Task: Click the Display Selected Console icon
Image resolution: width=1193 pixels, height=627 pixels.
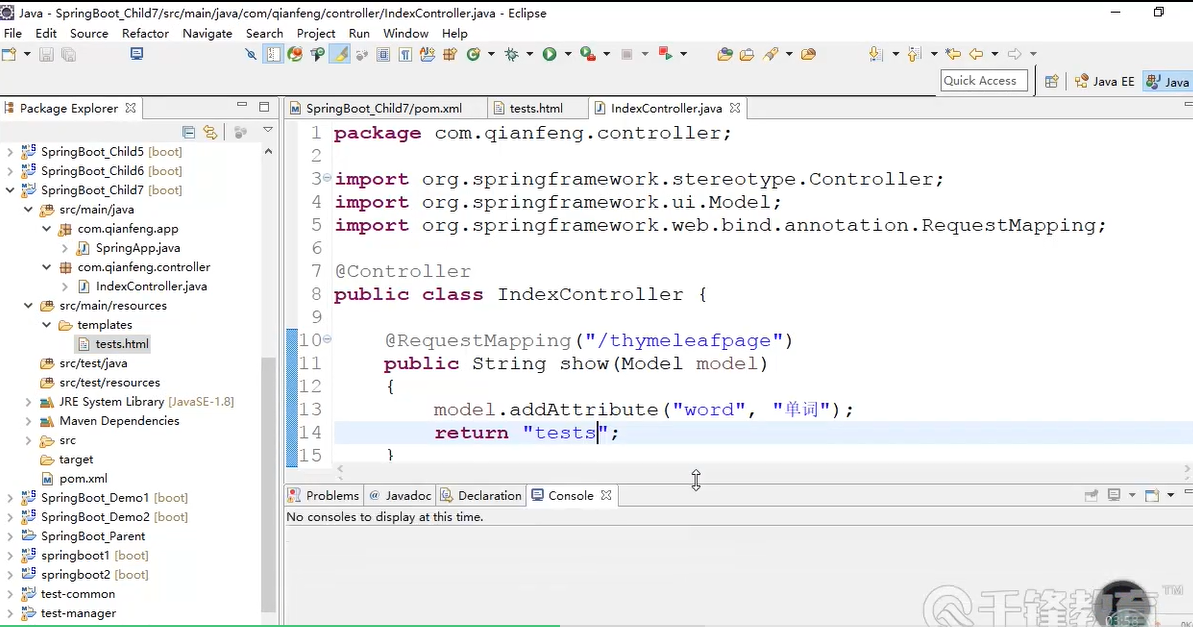Action: tap(1114, 495)
